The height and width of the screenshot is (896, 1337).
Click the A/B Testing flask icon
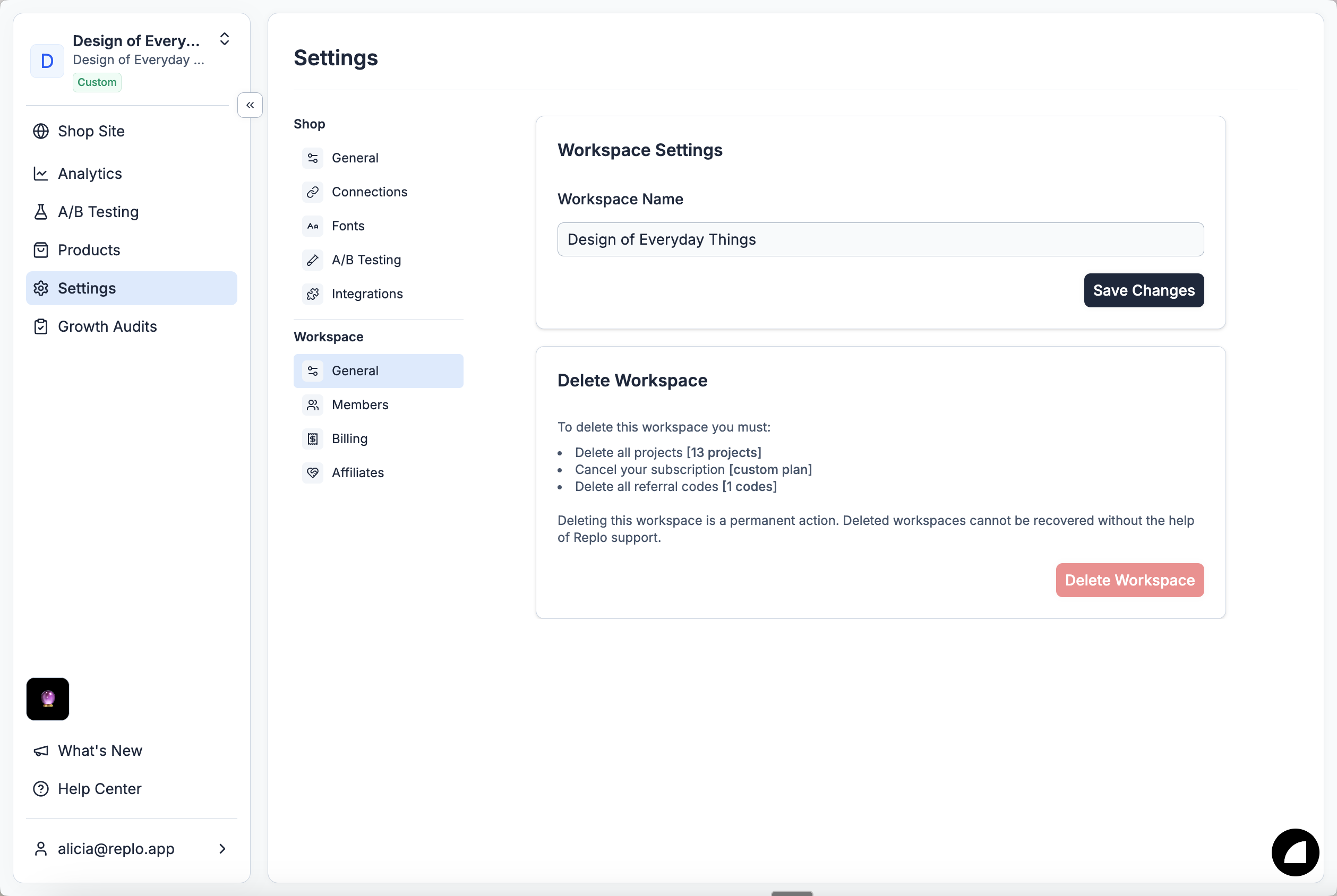point(40,212)
